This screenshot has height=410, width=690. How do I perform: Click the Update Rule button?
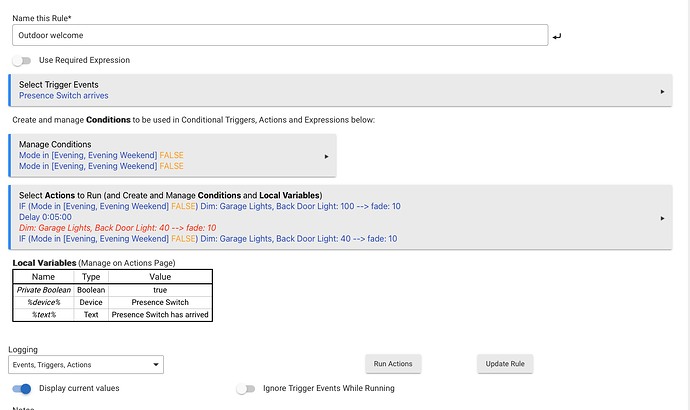(x=505, y=363)
